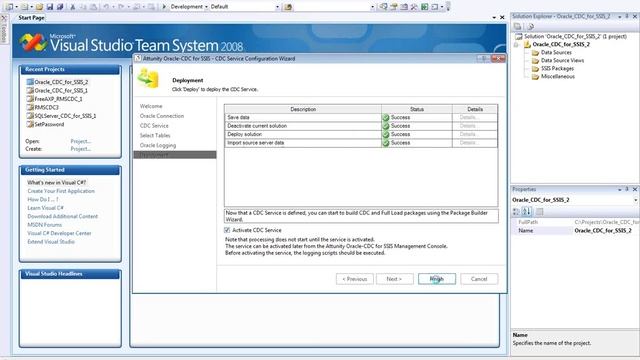Select CDC Service wizard step

coord(154,126)
